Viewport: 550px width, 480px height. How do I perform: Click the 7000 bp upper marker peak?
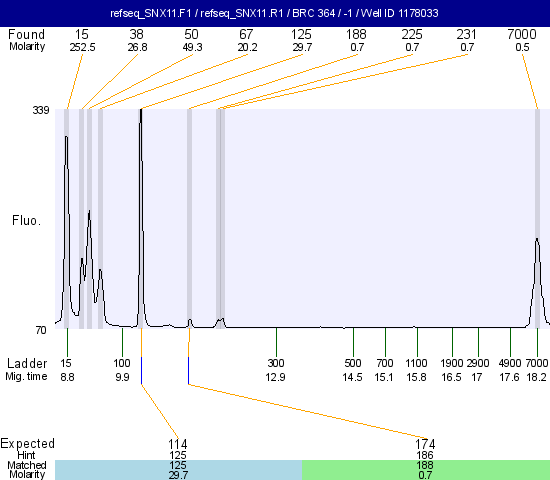pos(537,282)
